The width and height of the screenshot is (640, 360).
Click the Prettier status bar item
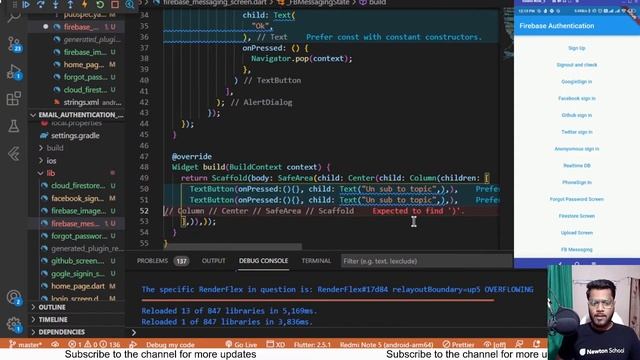pos(458,344)
